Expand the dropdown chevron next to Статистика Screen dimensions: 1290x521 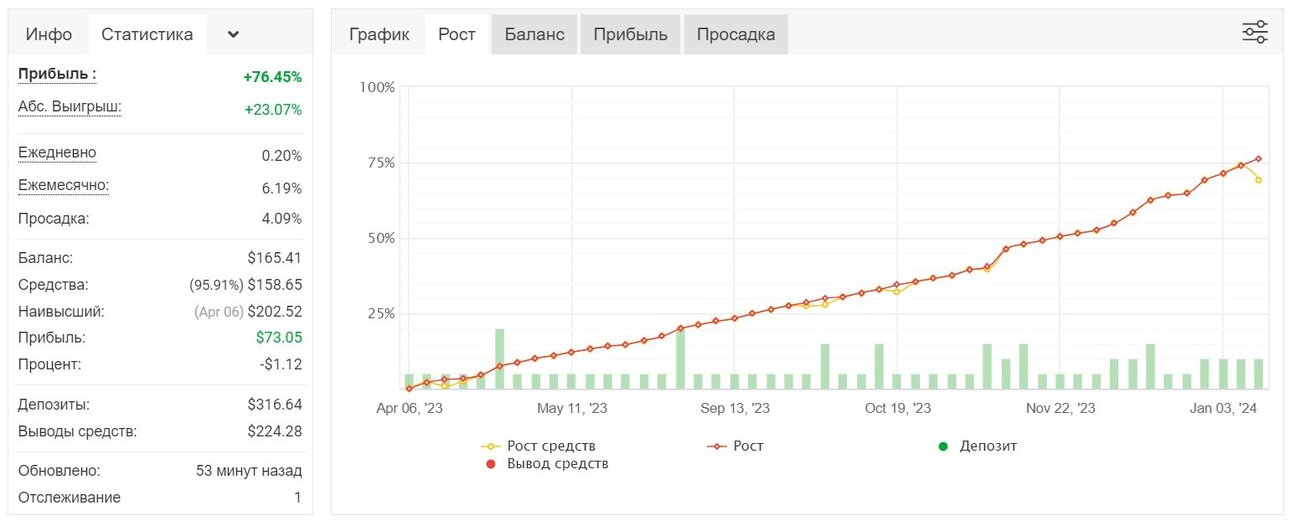[233, 34]
